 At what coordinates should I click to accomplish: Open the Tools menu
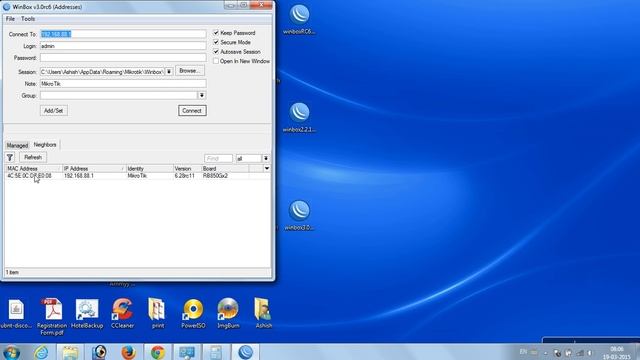[x=28, y=19]
